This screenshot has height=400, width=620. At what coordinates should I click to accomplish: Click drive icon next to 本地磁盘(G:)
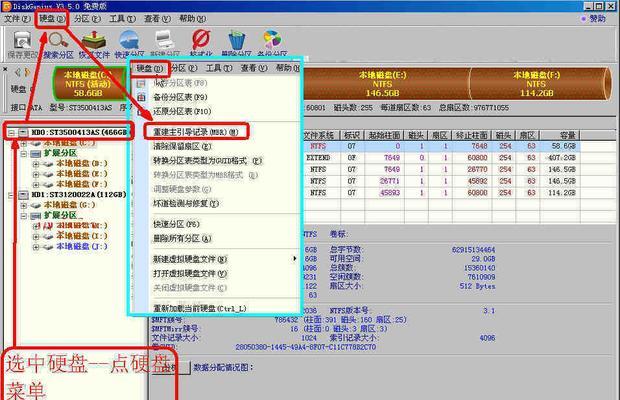click(36, 205)
